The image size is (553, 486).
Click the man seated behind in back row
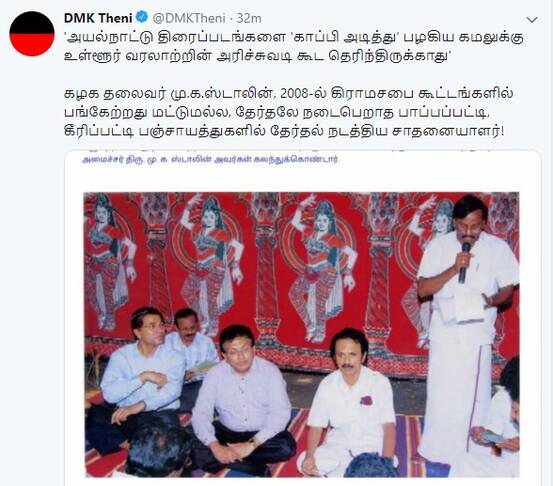(x=191, y=340)
